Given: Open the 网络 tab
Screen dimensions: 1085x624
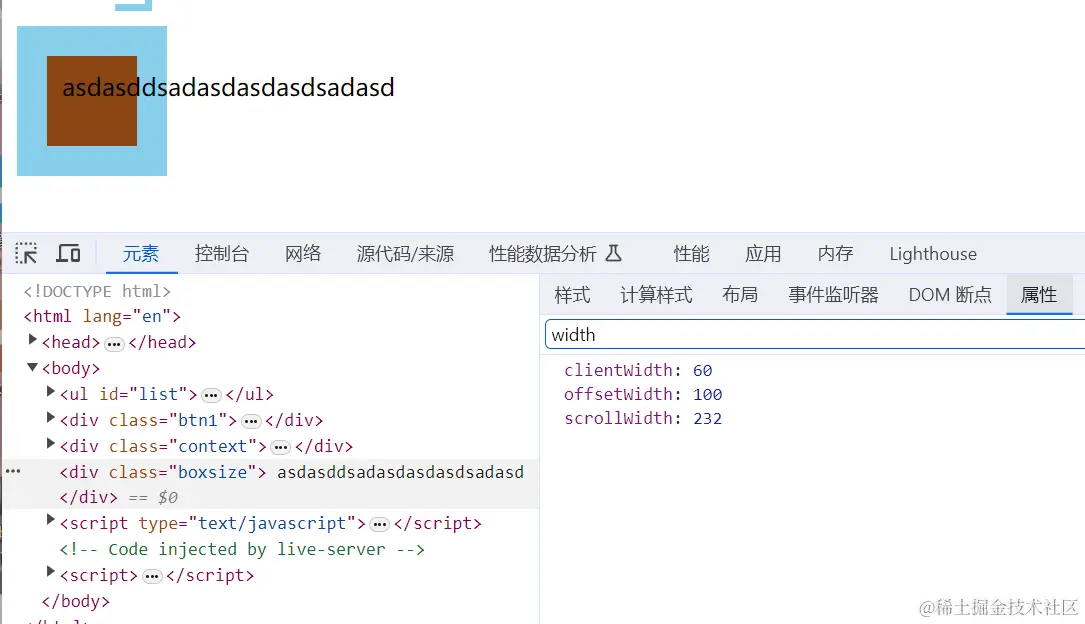Looking at the screenshot, I should [303, 254].
